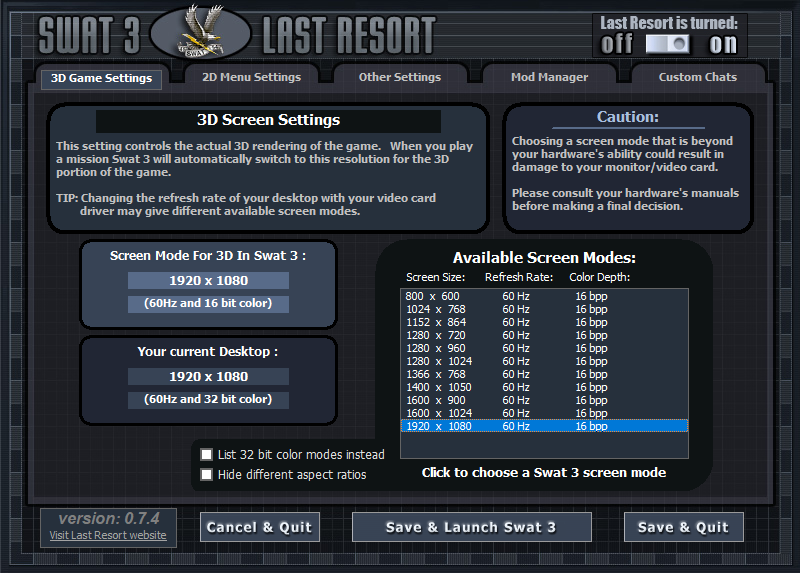Click the 'Caution:' heading
This screenshot has width=800, height=573.
628,117
